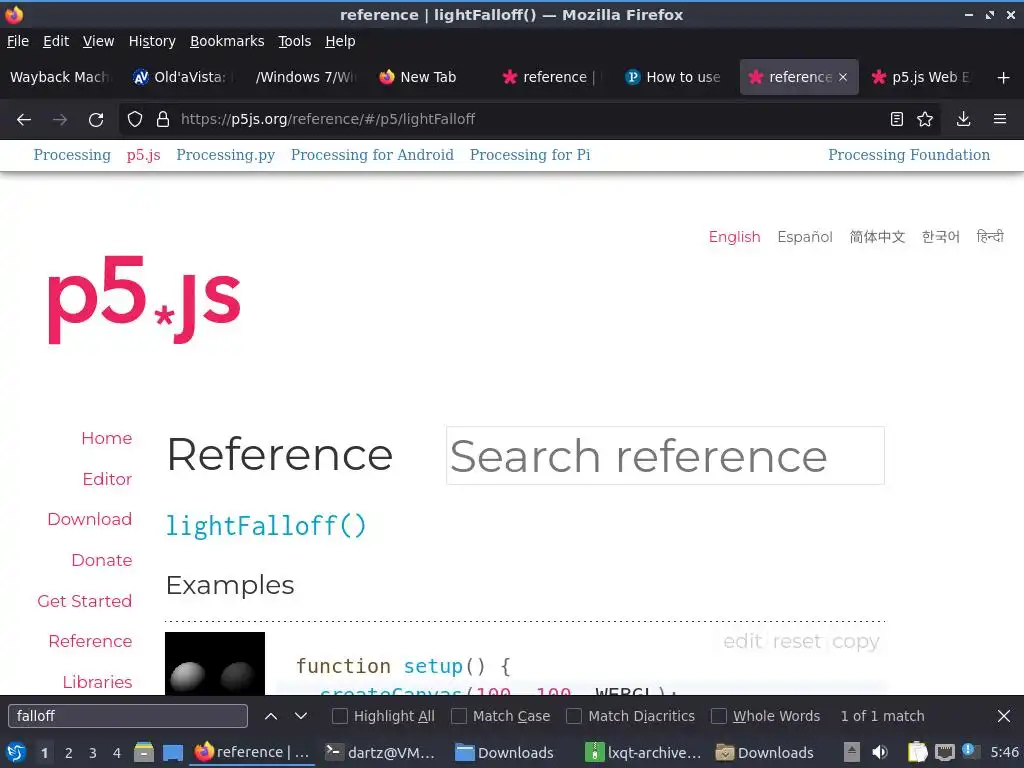Switch to How to use tab
Screen dimensions: 1024x768
[x=674, y=77]
